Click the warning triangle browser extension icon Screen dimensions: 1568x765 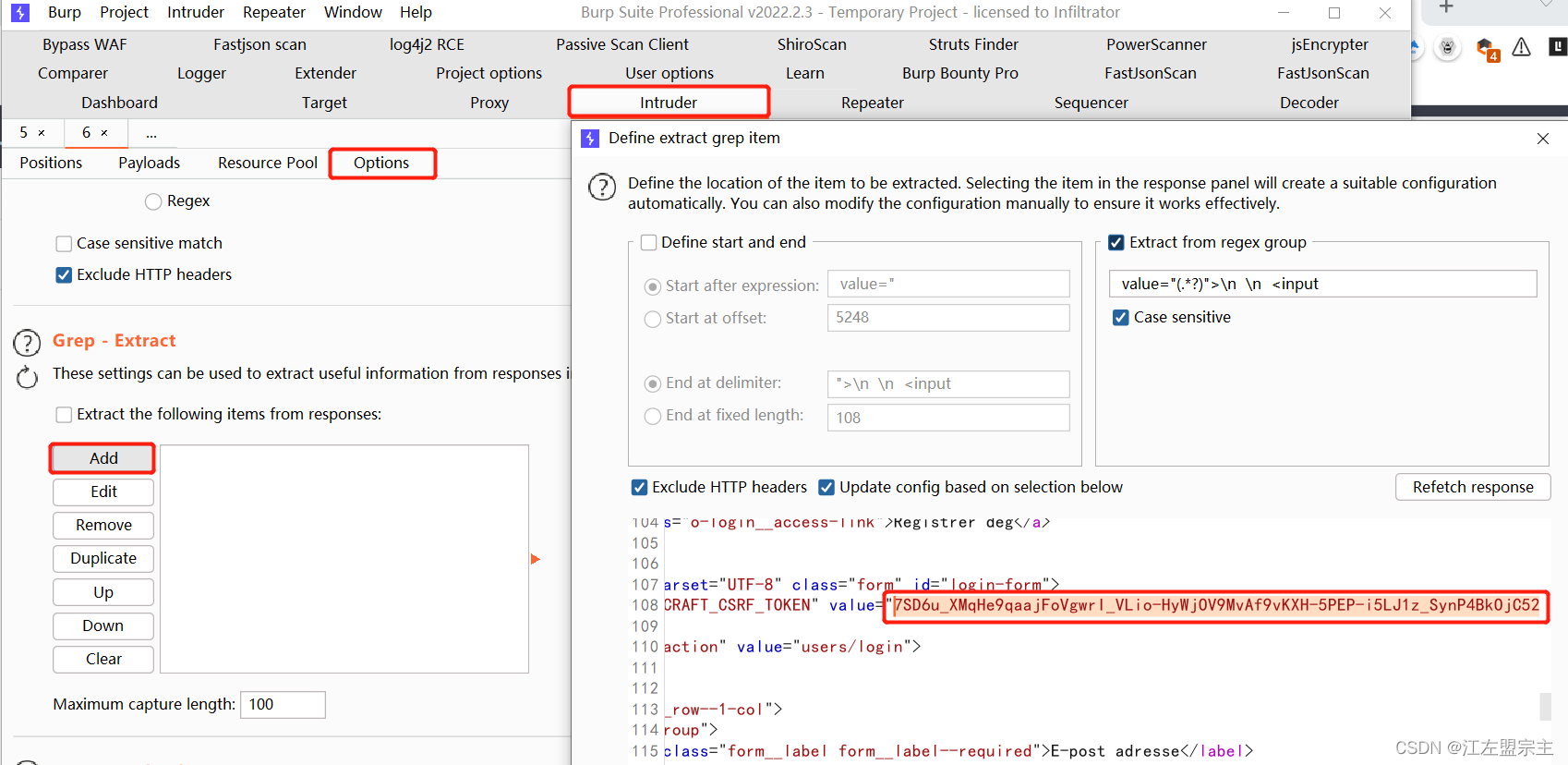(1521, 47)
